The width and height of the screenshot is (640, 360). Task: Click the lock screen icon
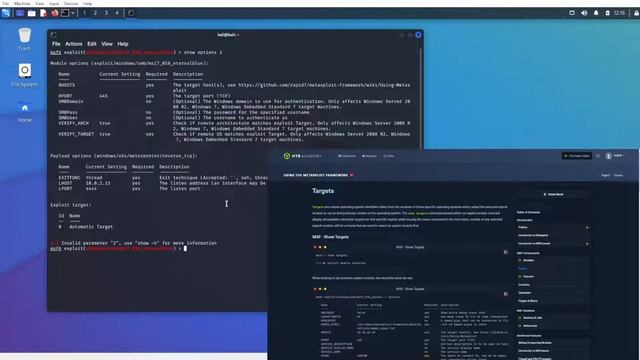(x=636, y=13)
